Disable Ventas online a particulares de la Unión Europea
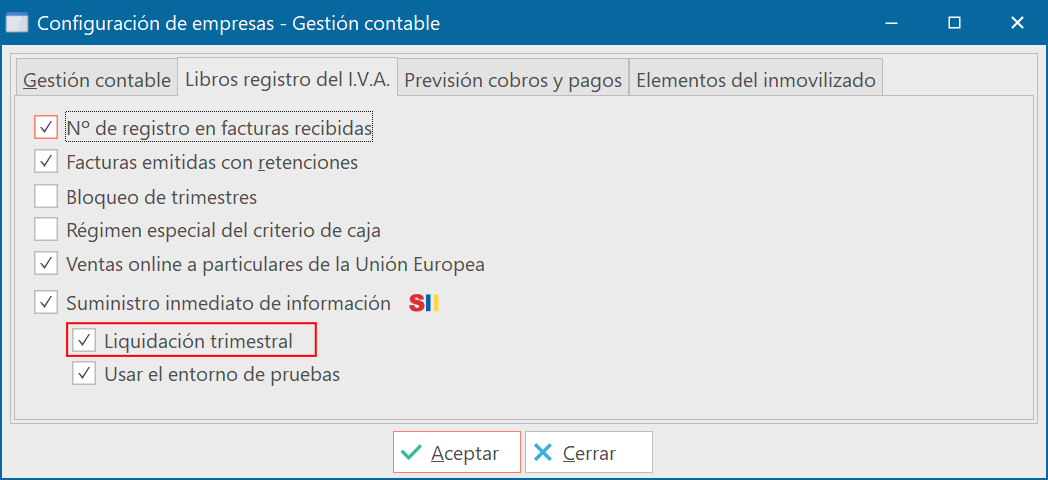The height and width of the screenshot is (480, 1048). coord(46,265)
